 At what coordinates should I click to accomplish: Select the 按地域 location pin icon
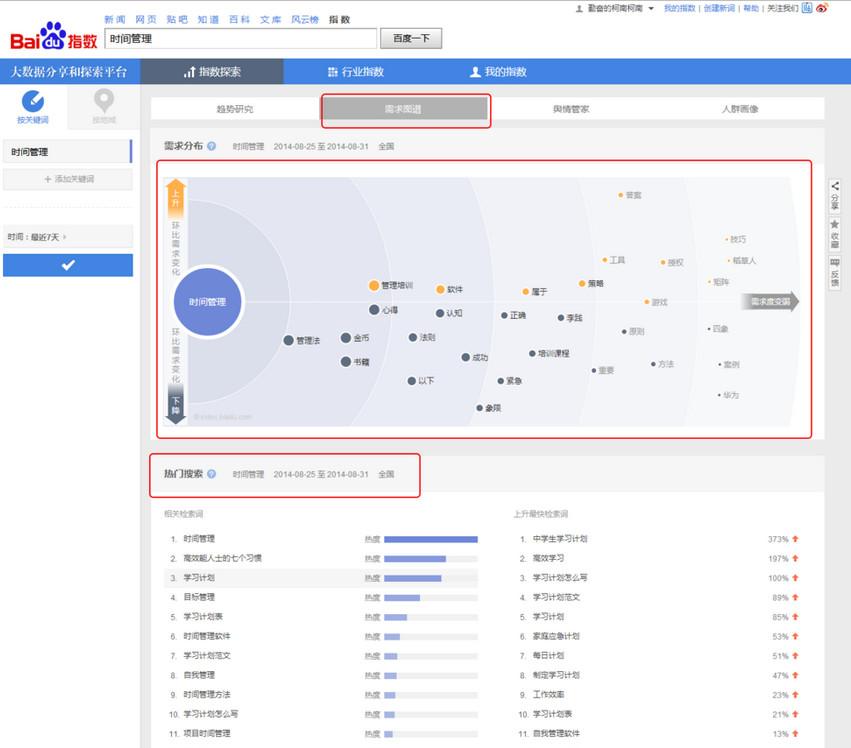pyautogui.click(x=104, y=101)
